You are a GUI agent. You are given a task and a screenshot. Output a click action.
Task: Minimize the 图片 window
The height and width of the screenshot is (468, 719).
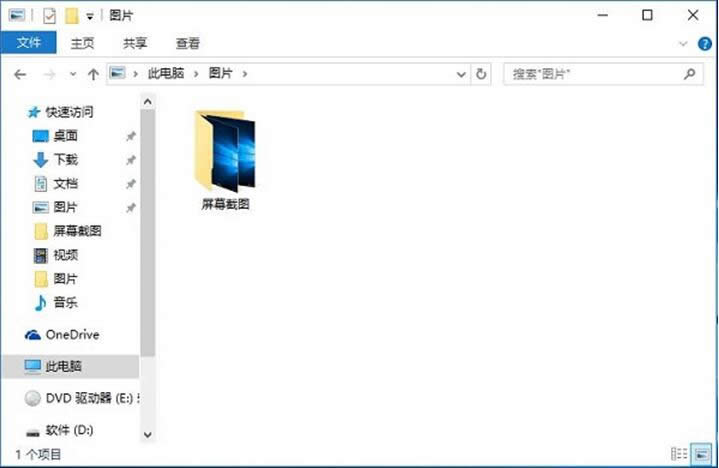coord(603,15)
